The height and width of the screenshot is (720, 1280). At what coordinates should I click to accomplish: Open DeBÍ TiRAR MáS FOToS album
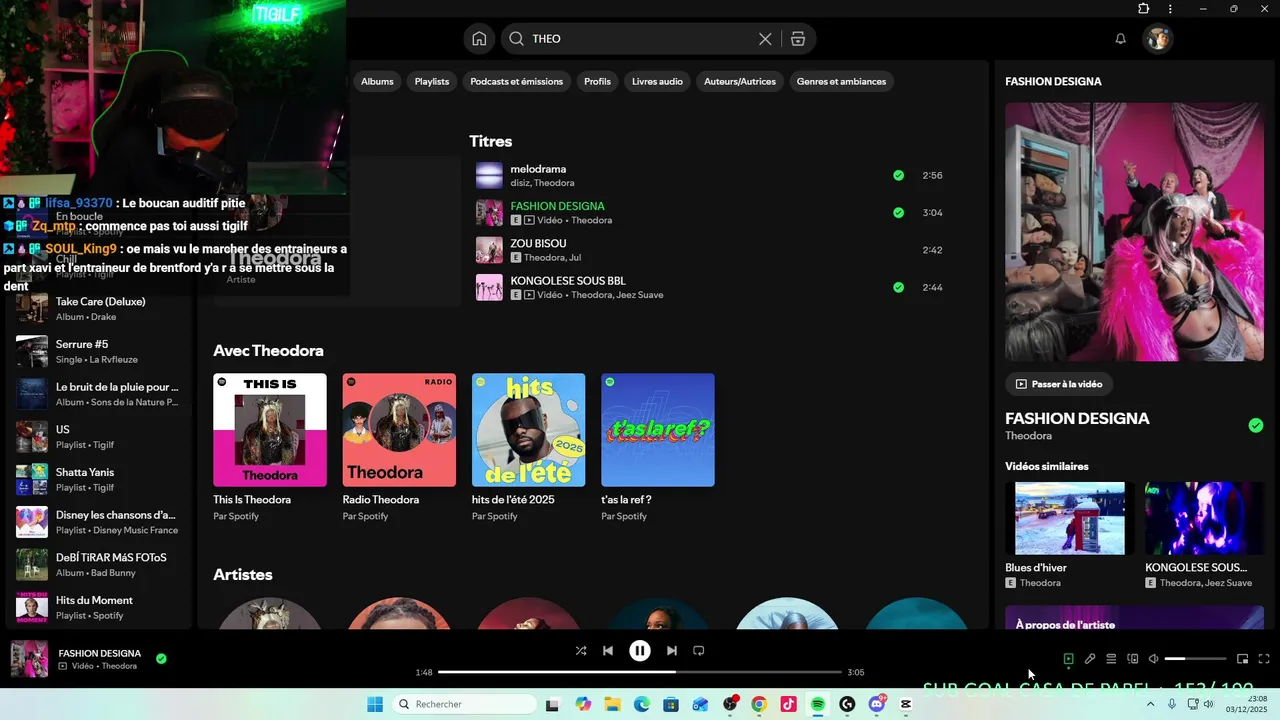(98, 565)
